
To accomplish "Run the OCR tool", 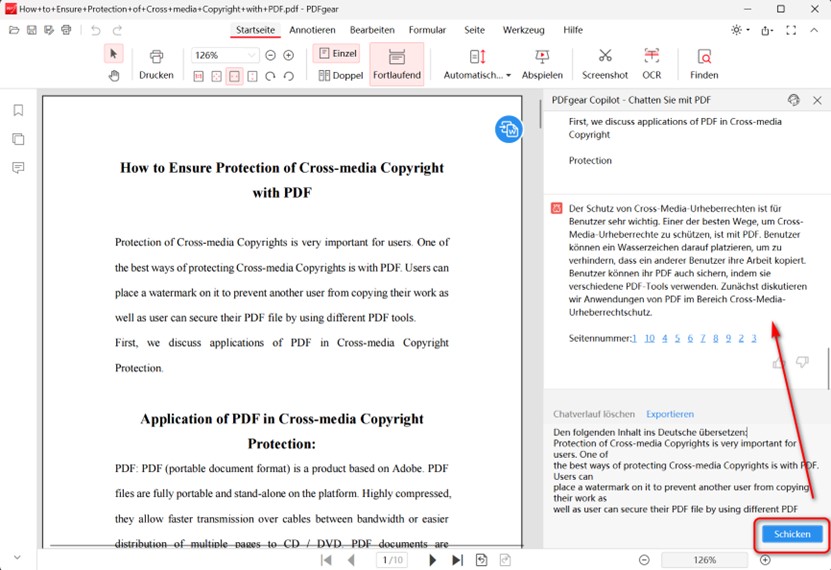I will pos(651,65).
